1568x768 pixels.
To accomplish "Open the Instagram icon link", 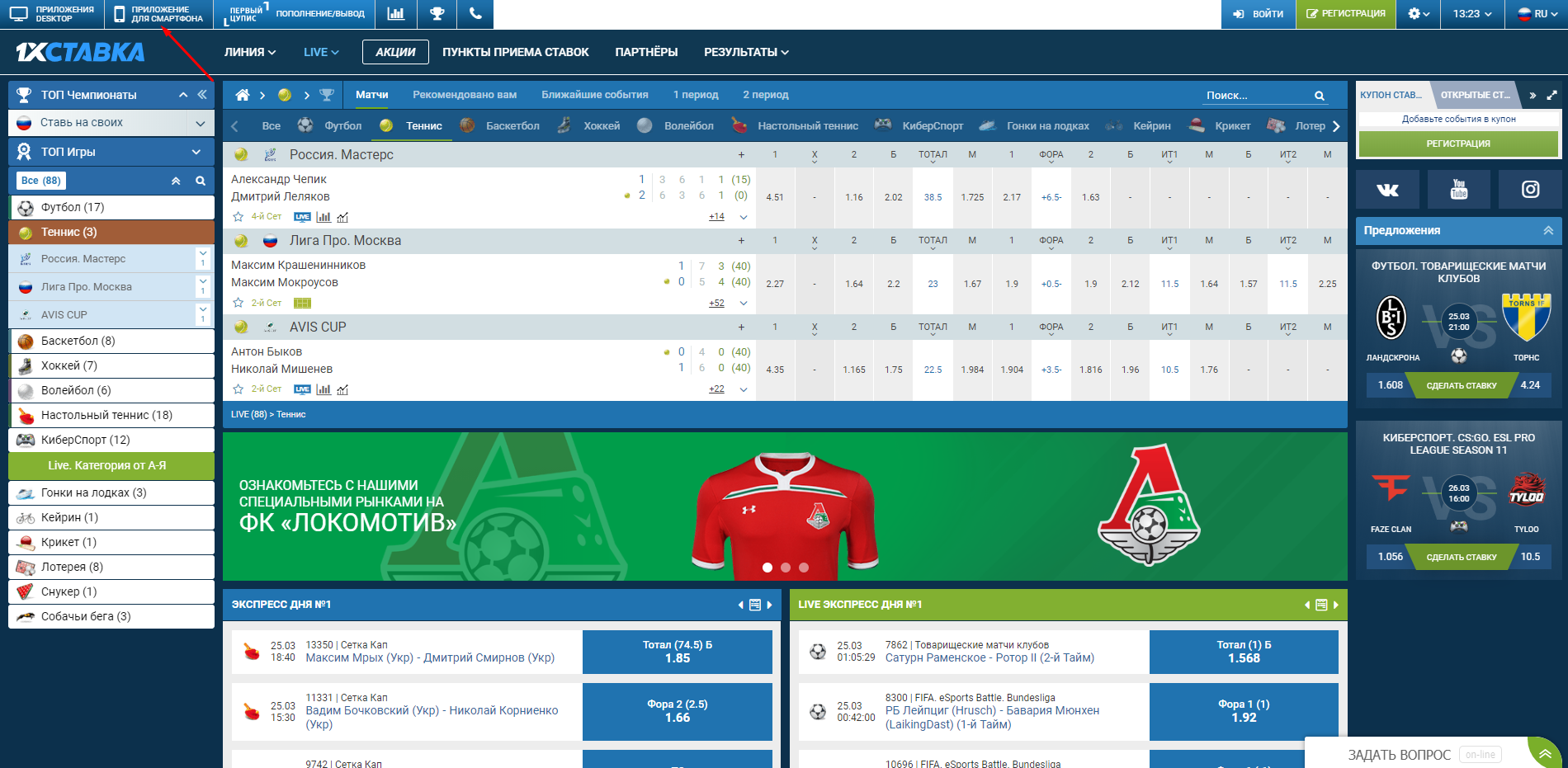I will (1530, 190).
